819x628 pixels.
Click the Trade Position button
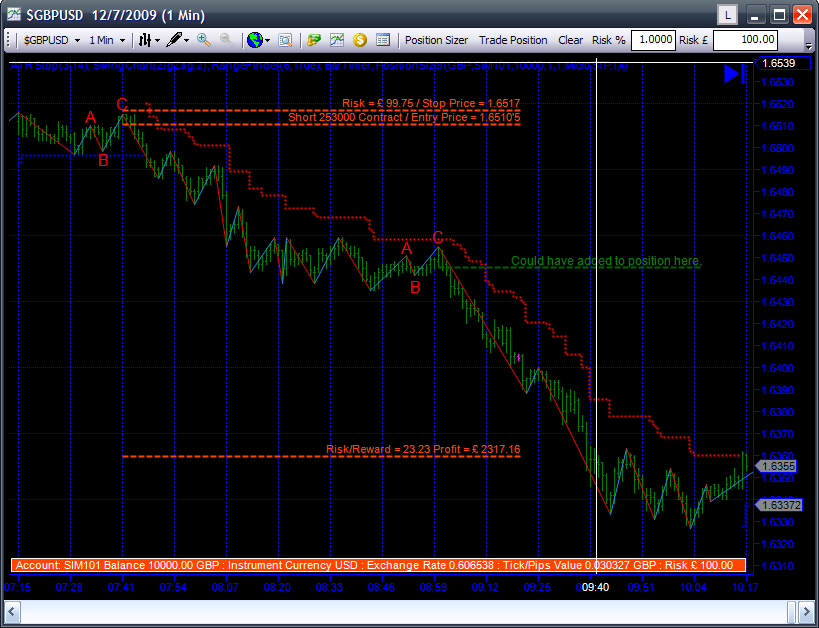[513, 40]
